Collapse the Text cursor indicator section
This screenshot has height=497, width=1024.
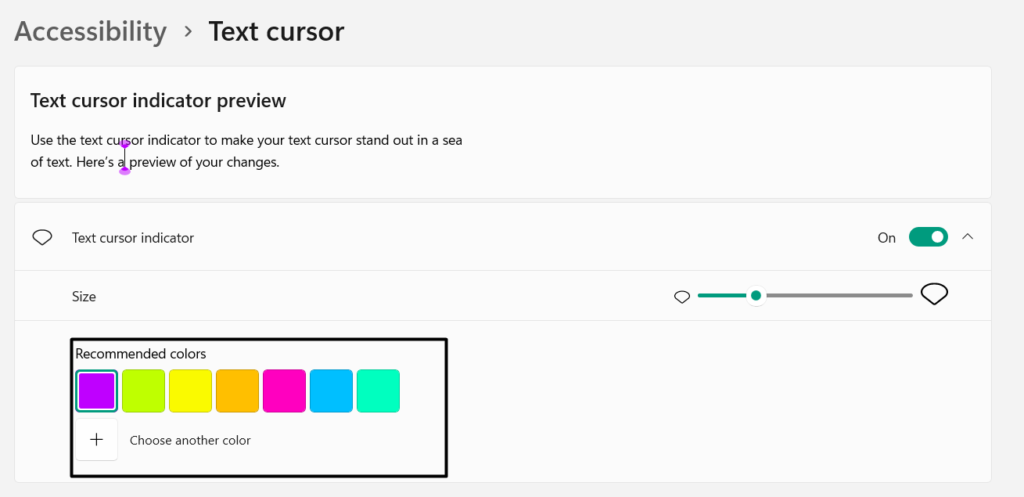[x=967, y=237]
